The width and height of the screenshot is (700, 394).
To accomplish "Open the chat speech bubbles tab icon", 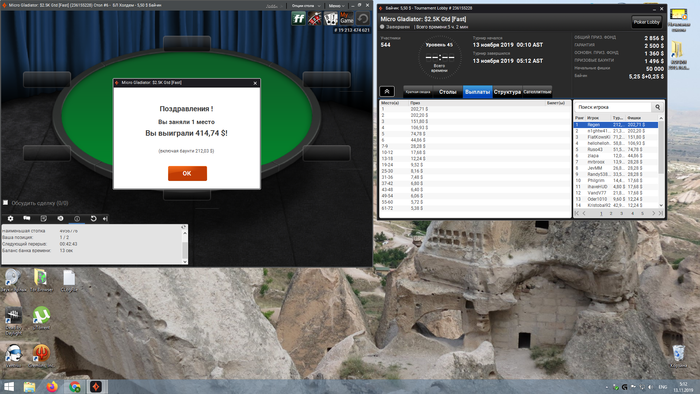I will pos(27,219).
